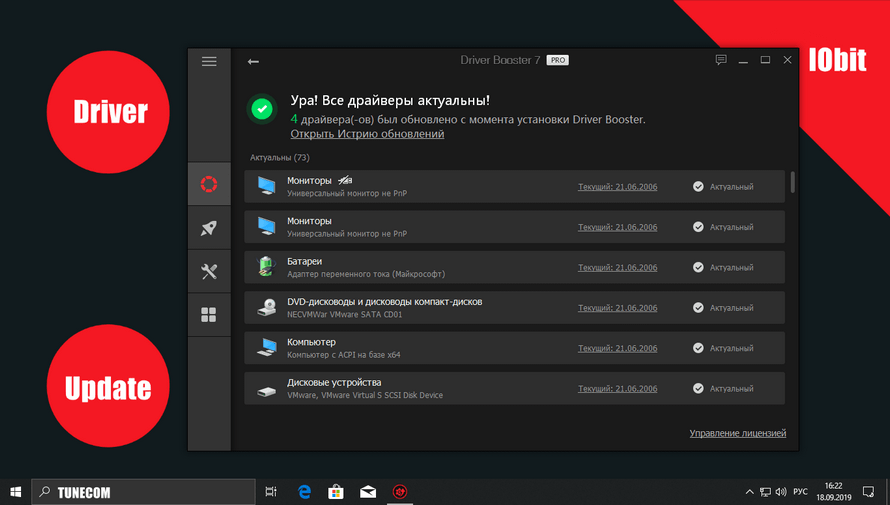The height and width of the screenshot is (505, 890).
Task: Click the green checkmark status icon
Action: [x=262, y=108]
